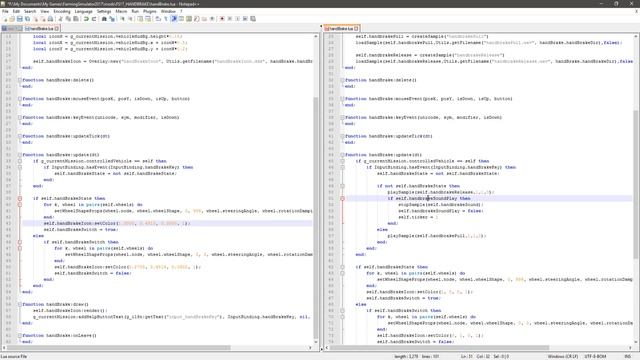Collapse handBrake:update(dt) function in the left pane

click(20, 155)
